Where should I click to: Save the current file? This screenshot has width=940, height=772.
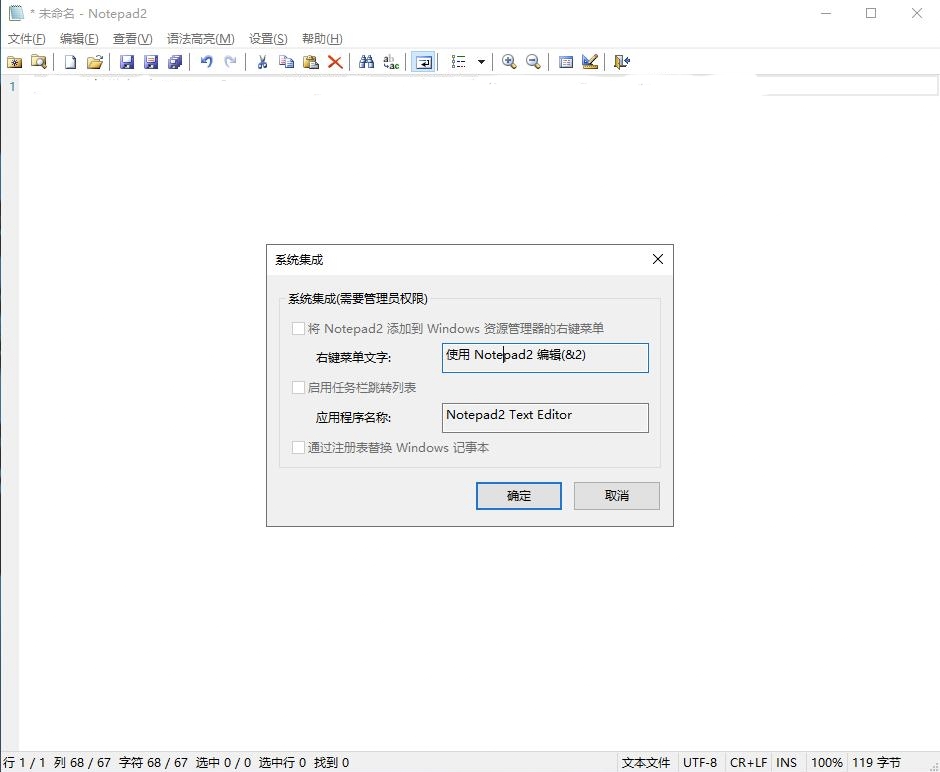tap(126, 62)
